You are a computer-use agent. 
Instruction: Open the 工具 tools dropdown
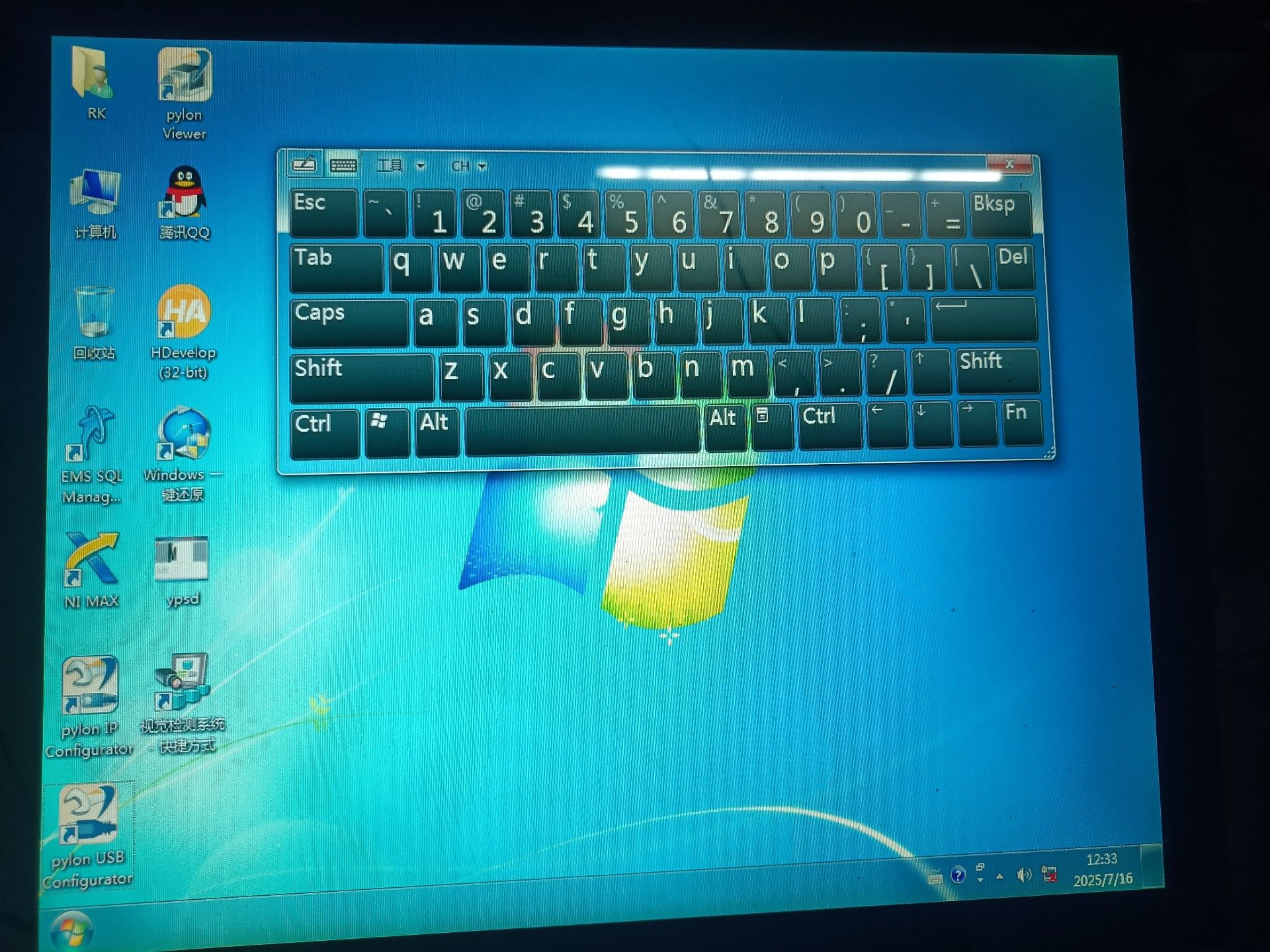click(400, 166)
